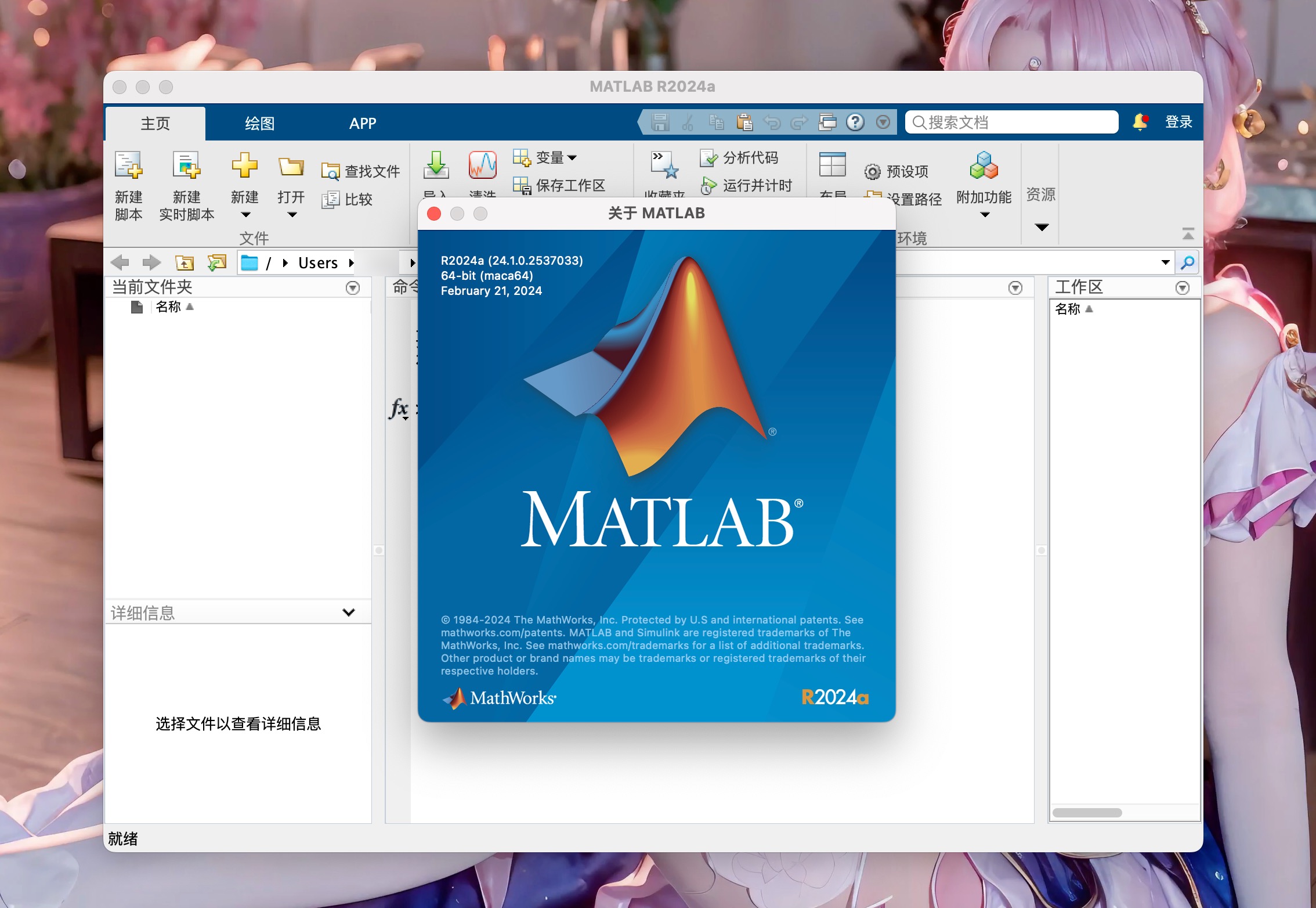
Task: Collapse the Details (详细信息) panel chevron
Action: 348,612
